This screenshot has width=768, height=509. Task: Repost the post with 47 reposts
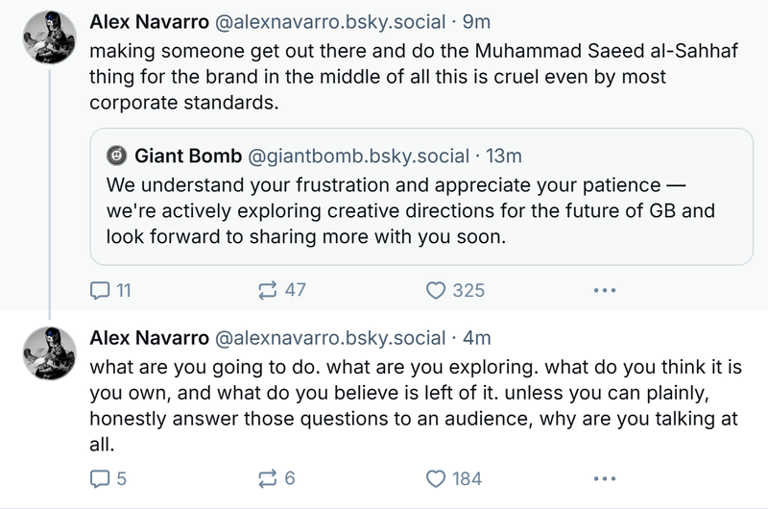coord(270,290)
